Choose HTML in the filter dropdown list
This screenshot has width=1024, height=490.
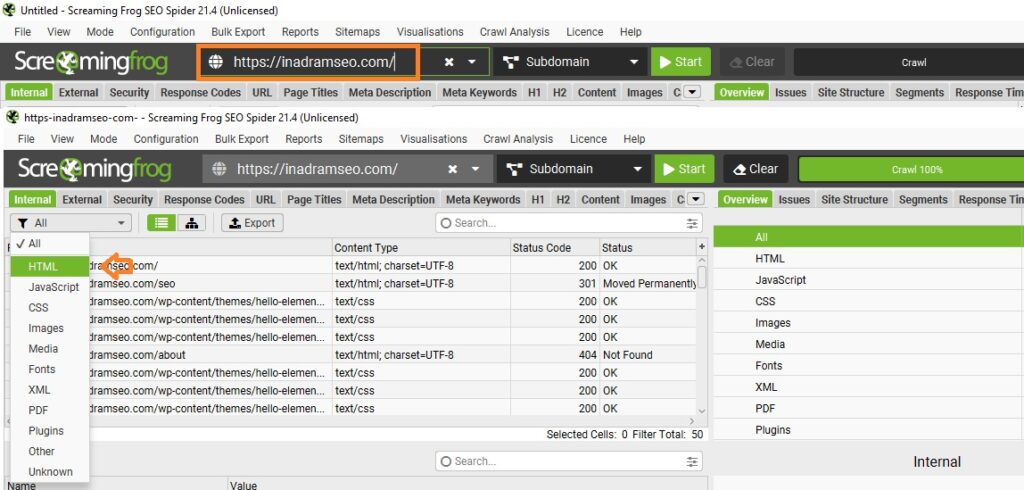(50, 267)
